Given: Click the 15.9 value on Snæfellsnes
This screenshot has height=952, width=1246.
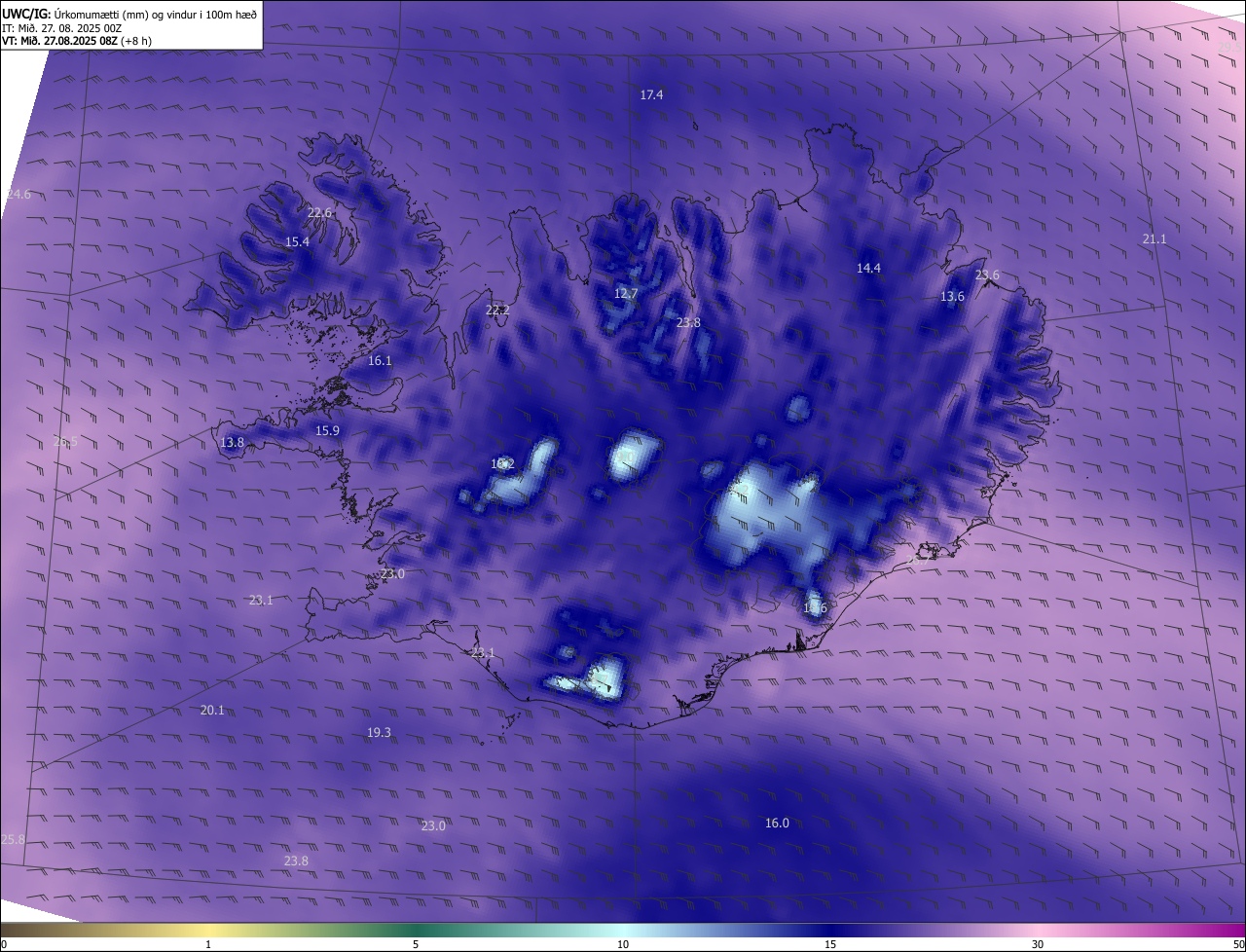Looking at the screenshot, I should point(327,430).
